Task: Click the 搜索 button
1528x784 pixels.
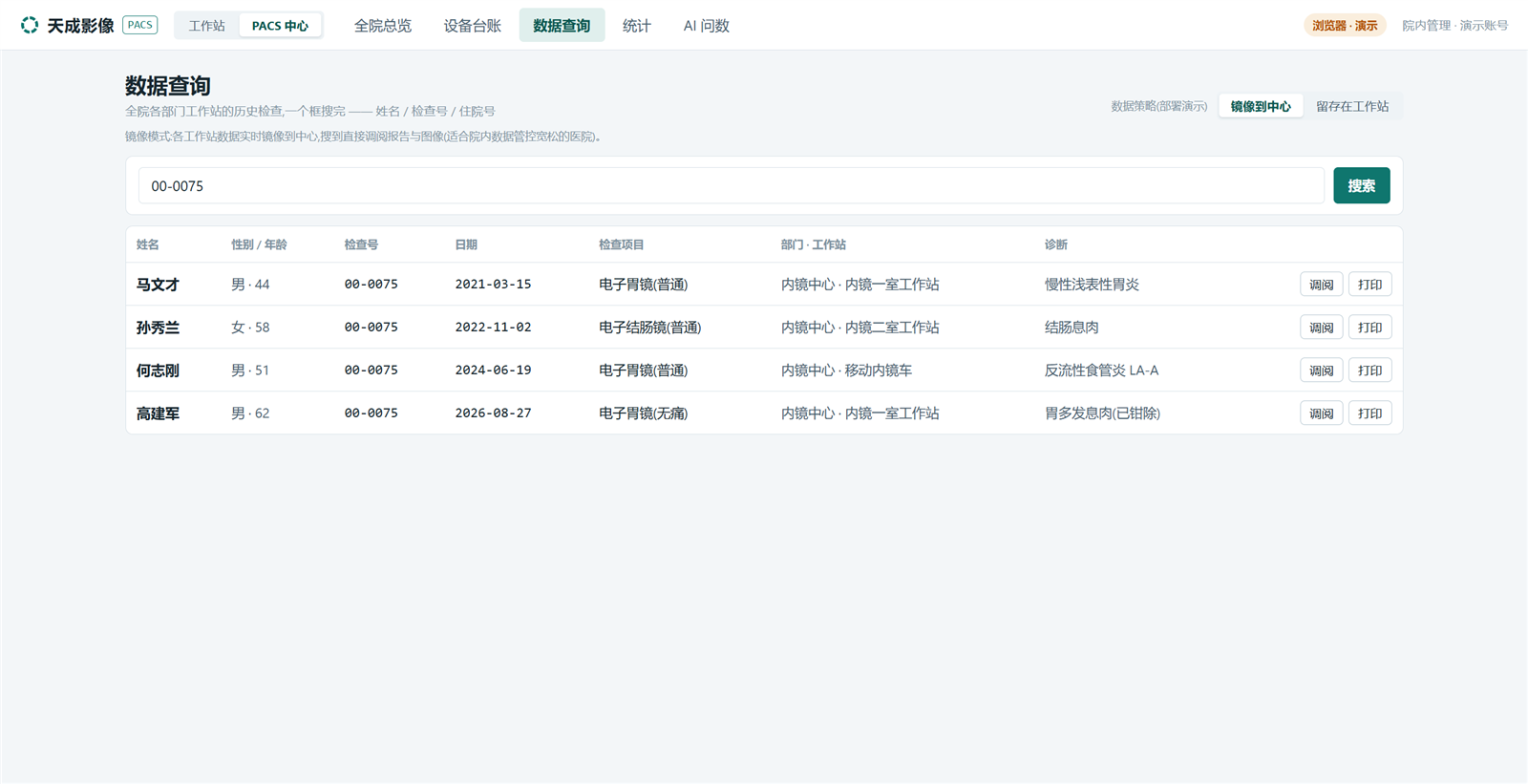Action: point(1361,185)
